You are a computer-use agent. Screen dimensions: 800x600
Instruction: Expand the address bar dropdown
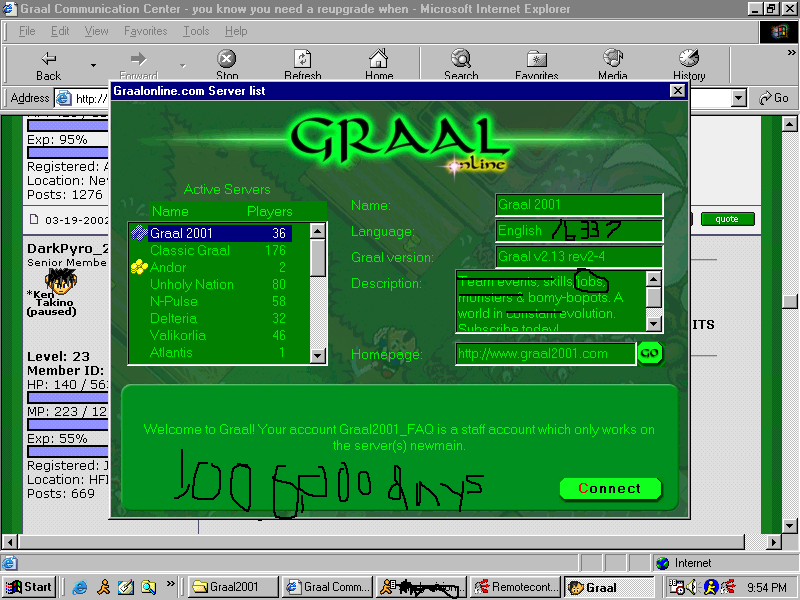738,98
